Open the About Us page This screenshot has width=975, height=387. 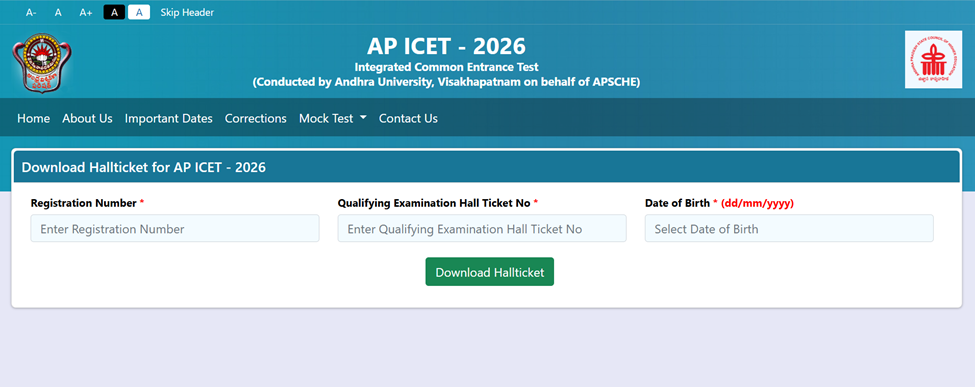tap(87, 118)
